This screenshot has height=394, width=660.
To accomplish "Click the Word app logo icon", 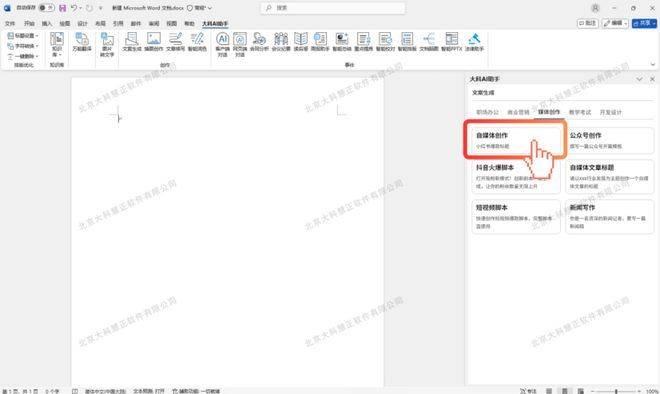I will [x=7, y=8].
